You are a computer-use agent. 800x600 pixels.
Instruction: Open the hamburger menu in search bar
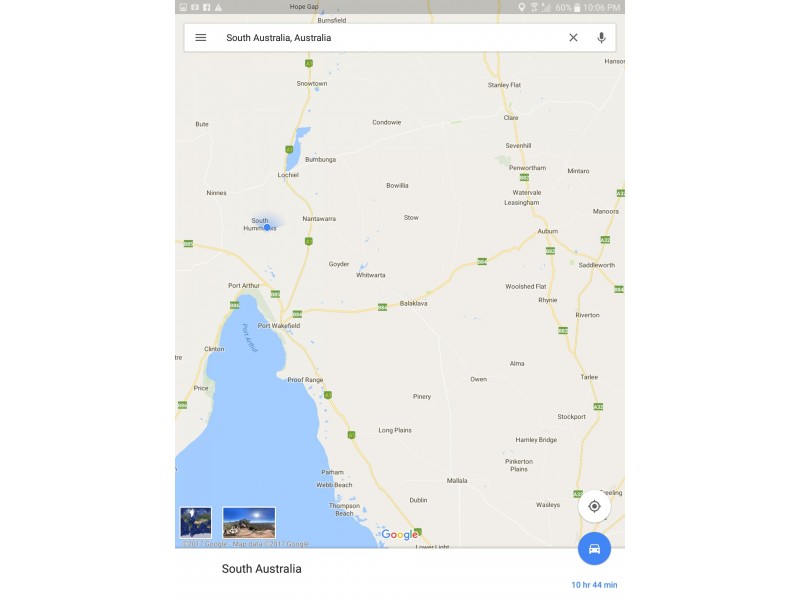point(201,38)
